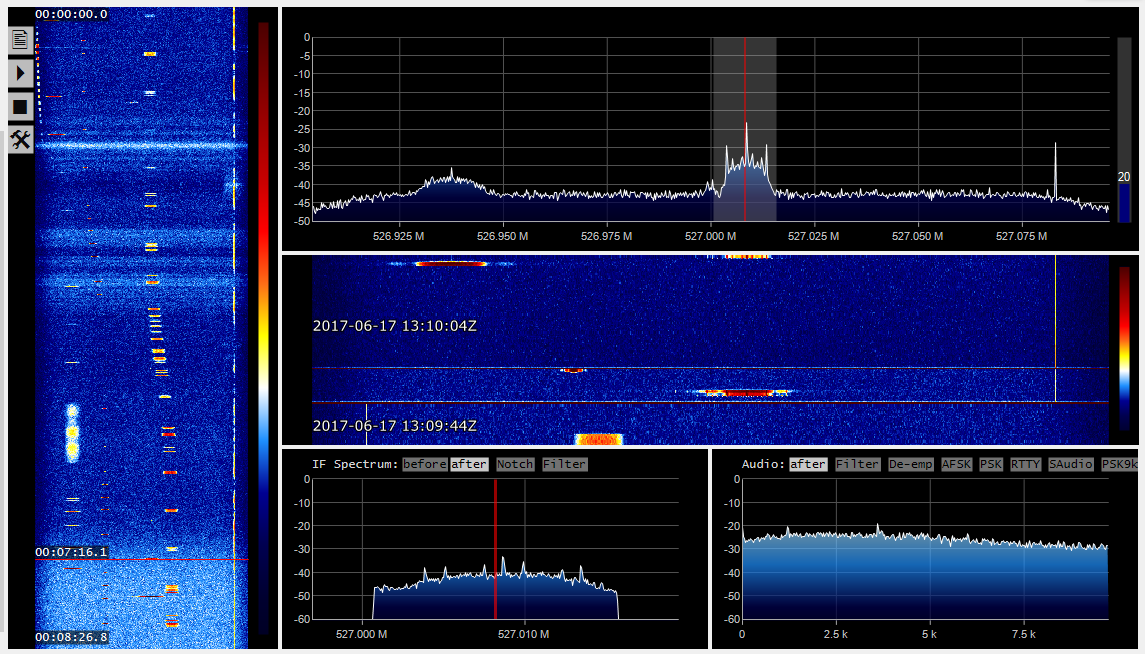Click the 2.5 k label on audio axis
Image resolution: width=1145 pixels, height=654 pixels.
(x=836, y=634)
